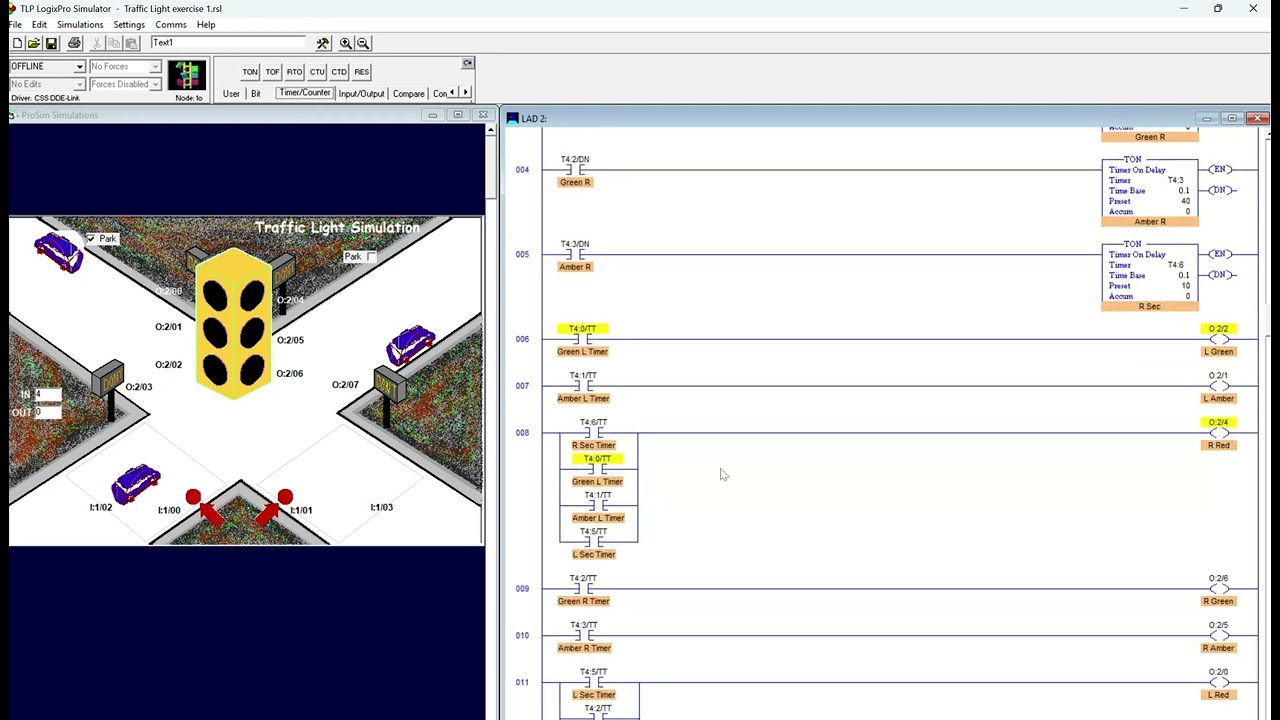Open the Settings menu
Viewport: 1280px width, 720px height.
click(x=129, y=24)
